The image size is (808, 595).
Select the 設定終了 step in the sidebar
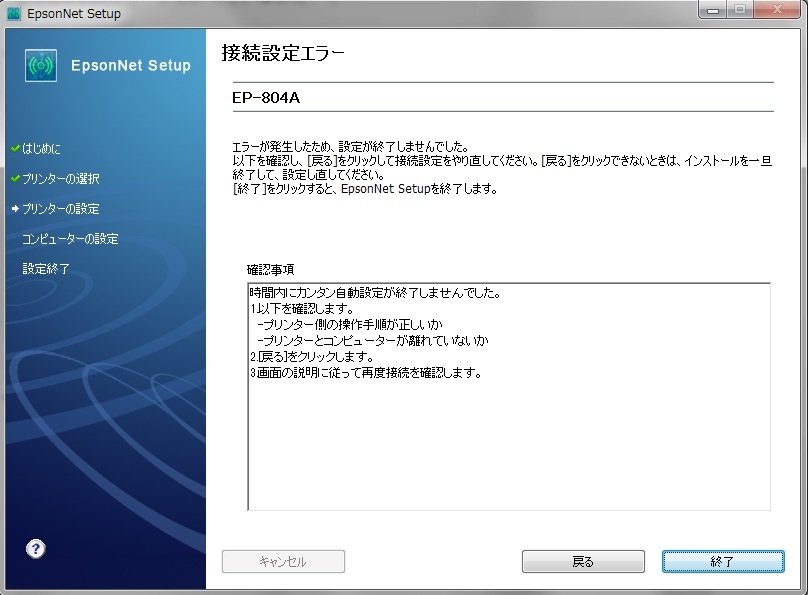(x=46, y=268)
